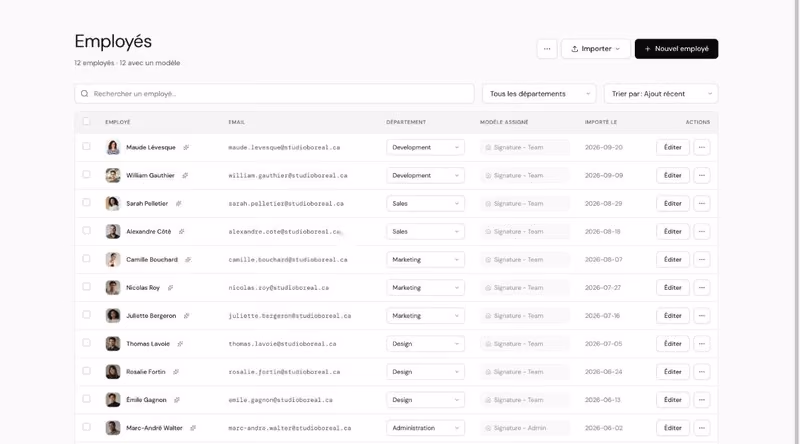Click email william.gauthier@studioboreal.ca
Screen dimensions: 800x444
pos(288,176)
